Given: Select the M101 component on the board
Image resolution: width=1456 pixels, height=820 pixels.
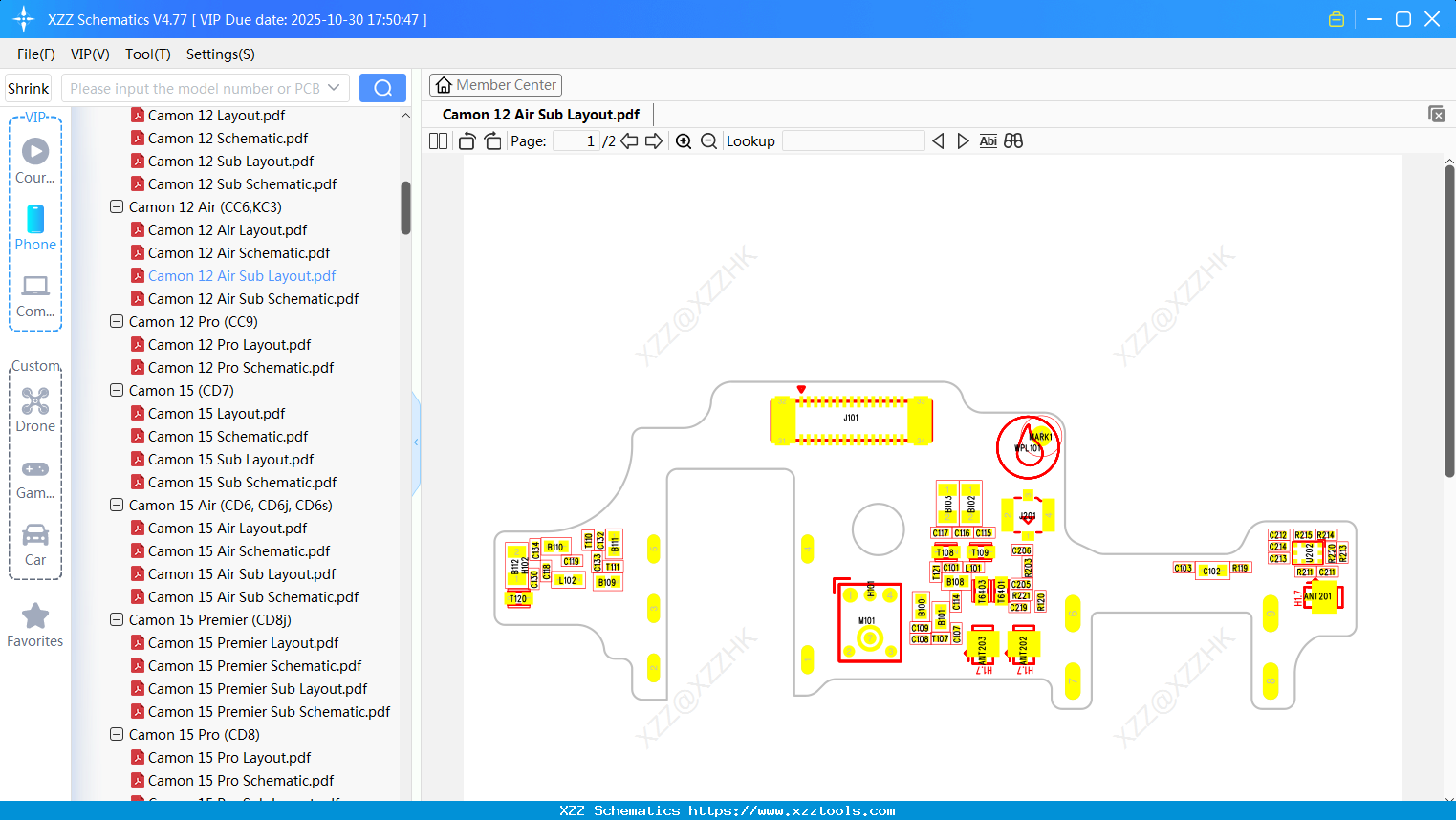Looking at the screenshot, I should [x=869, y=622].
